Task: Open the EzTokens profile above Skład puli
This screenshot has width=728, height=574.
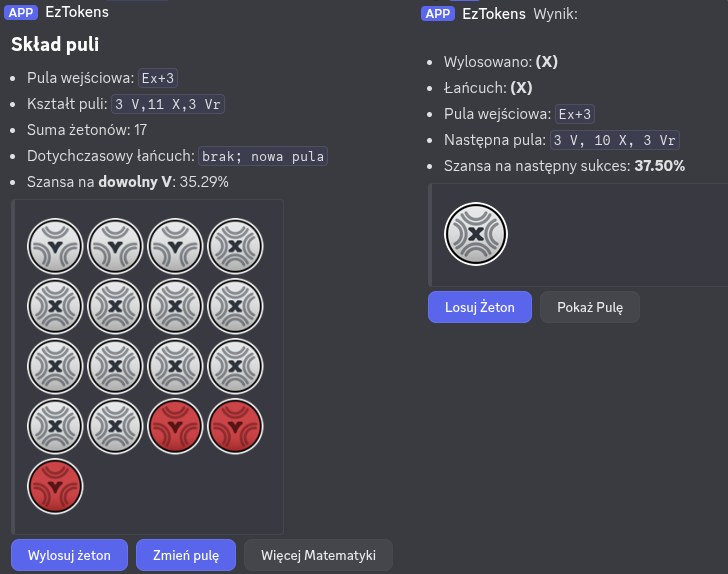Action: tap(77, 12)
